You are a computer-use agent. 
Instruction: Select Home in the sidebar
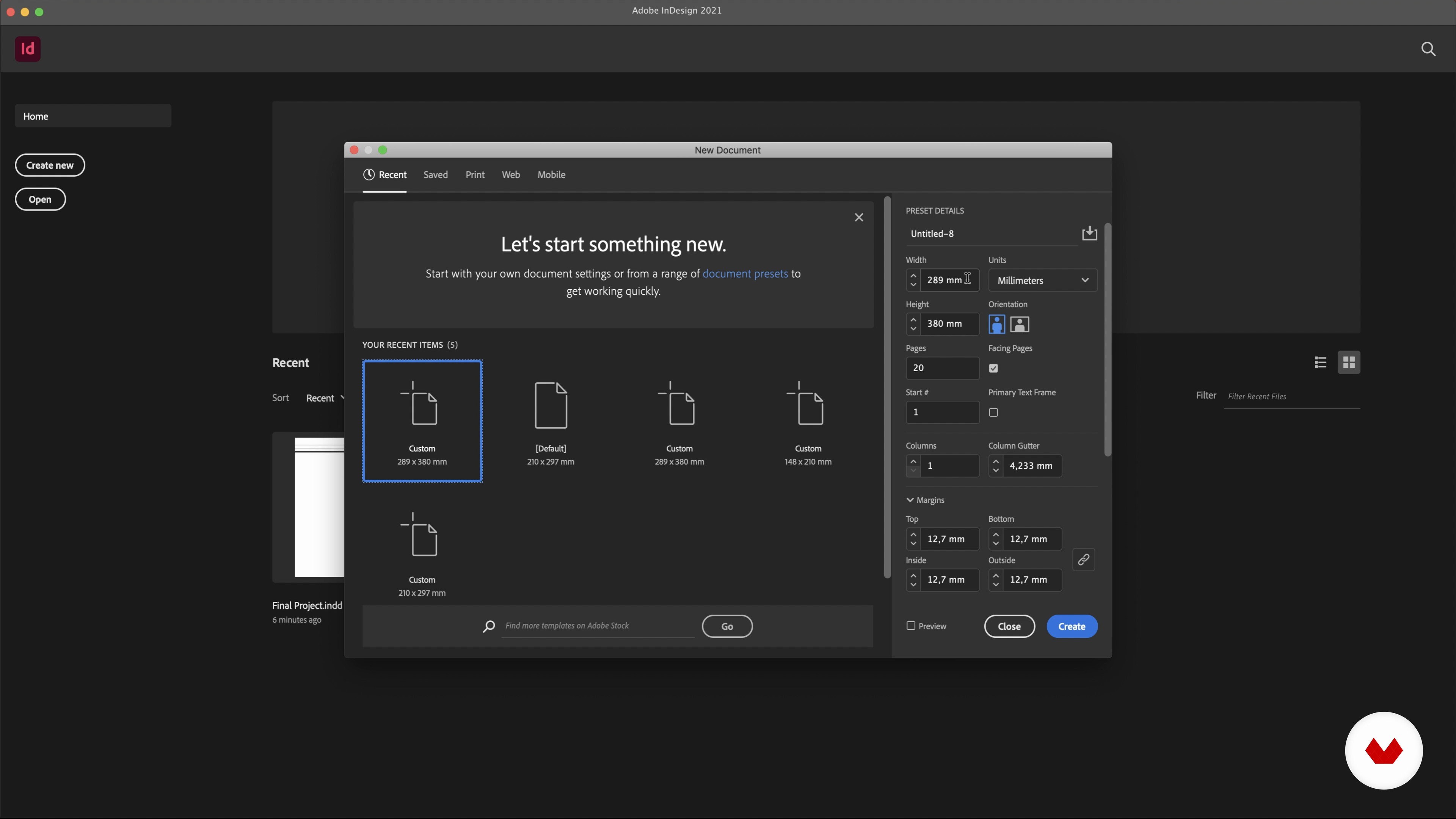[93, 116]
